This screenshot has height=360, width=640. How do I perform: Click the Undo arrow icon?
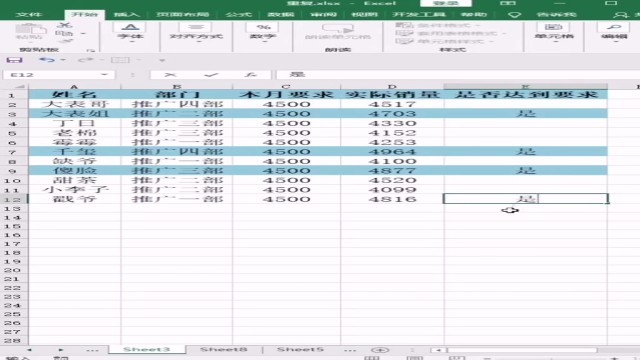pos(47,60)
